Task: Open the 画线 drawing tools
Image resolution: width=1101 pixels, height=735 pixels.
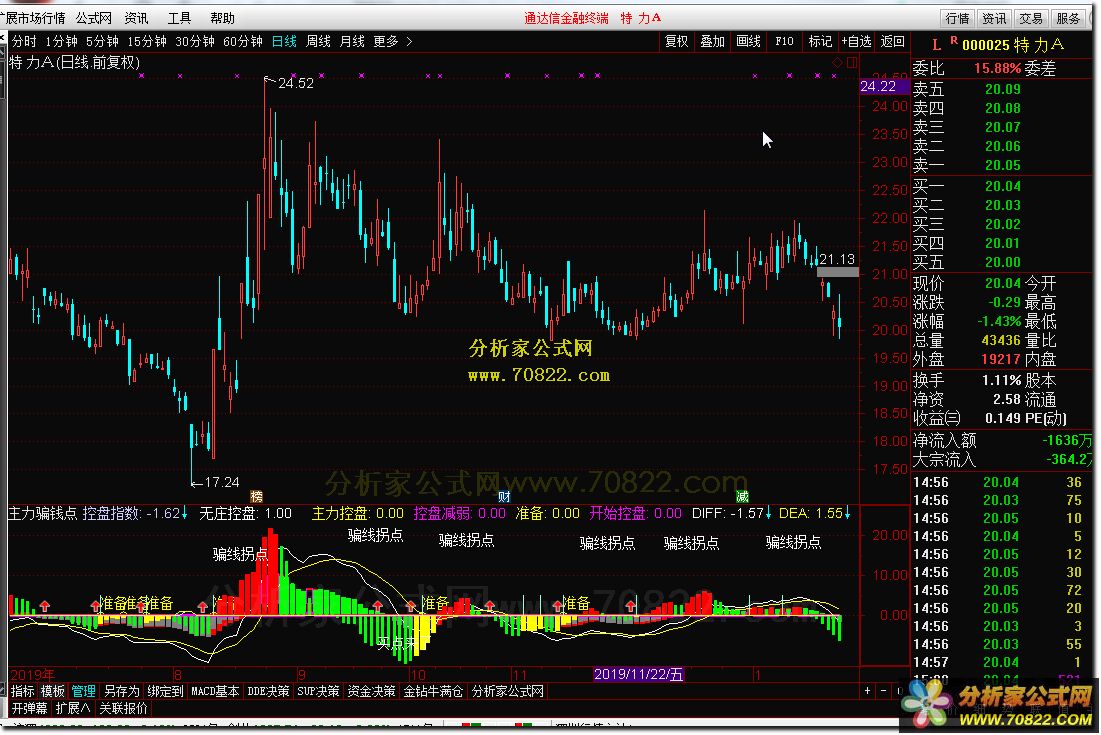Action: 748,41
